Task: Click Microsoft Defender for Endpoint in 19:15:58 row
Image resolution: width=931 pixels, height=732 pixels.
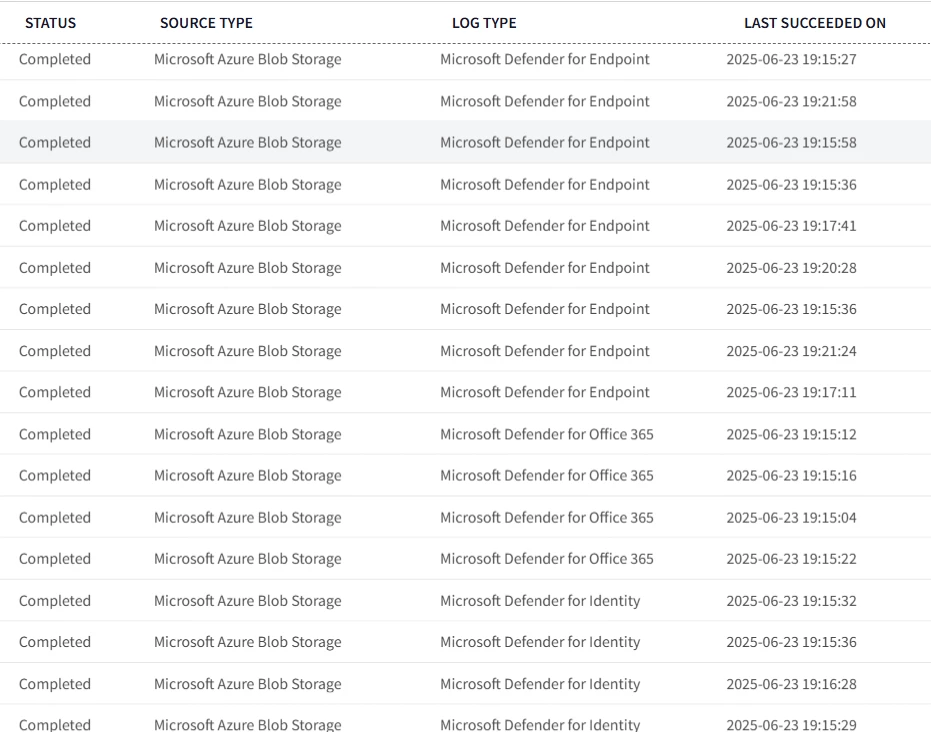Action: coord(544,142)
